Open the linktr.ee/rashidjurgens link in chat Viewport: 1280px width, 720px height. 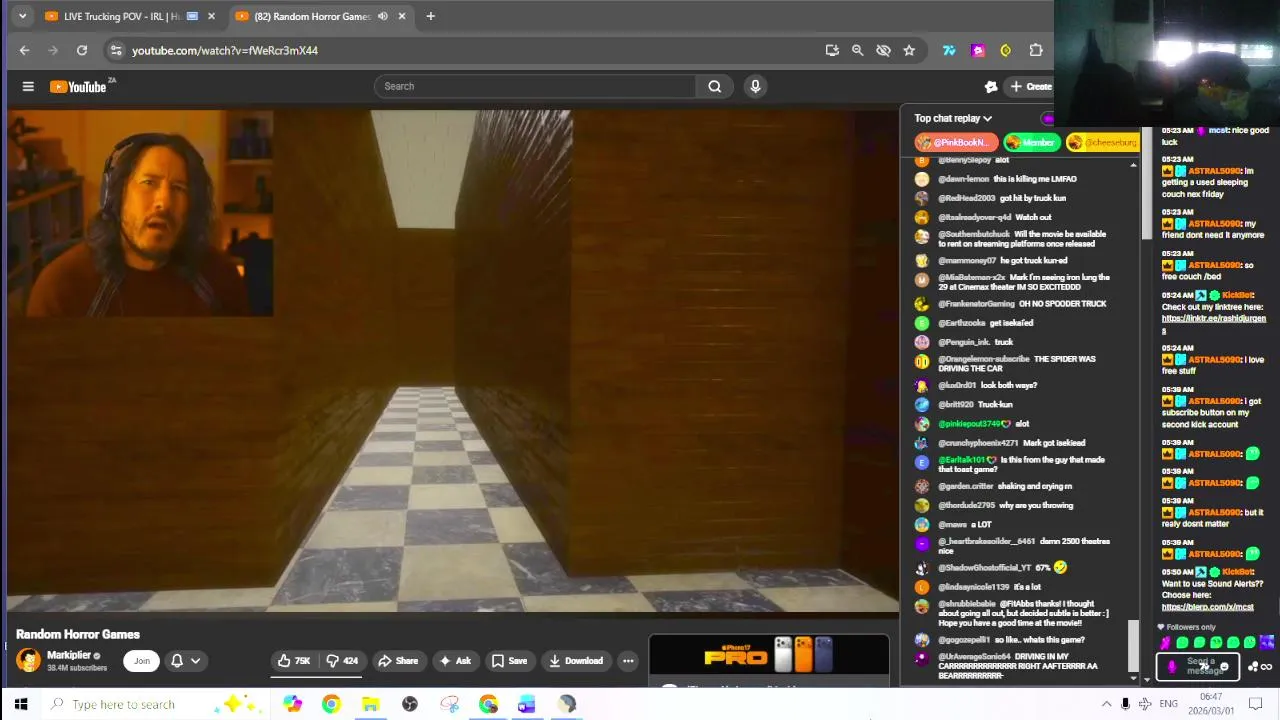point(1213,323)
